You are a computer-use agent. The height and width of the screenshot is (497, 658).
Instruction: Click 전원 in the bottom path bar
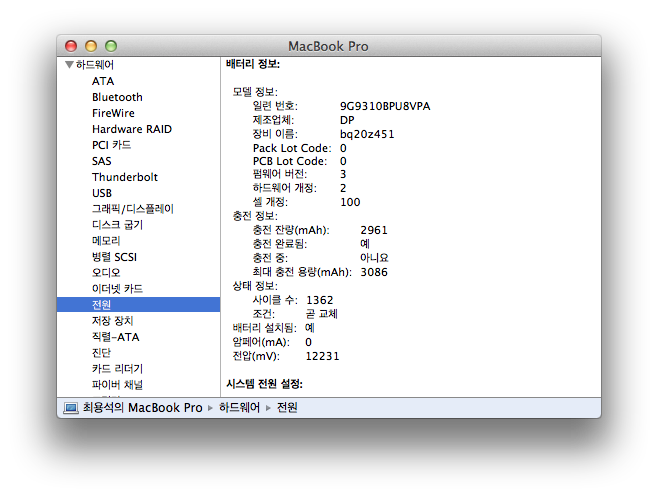pyautogui.click(x=287, y=408)
